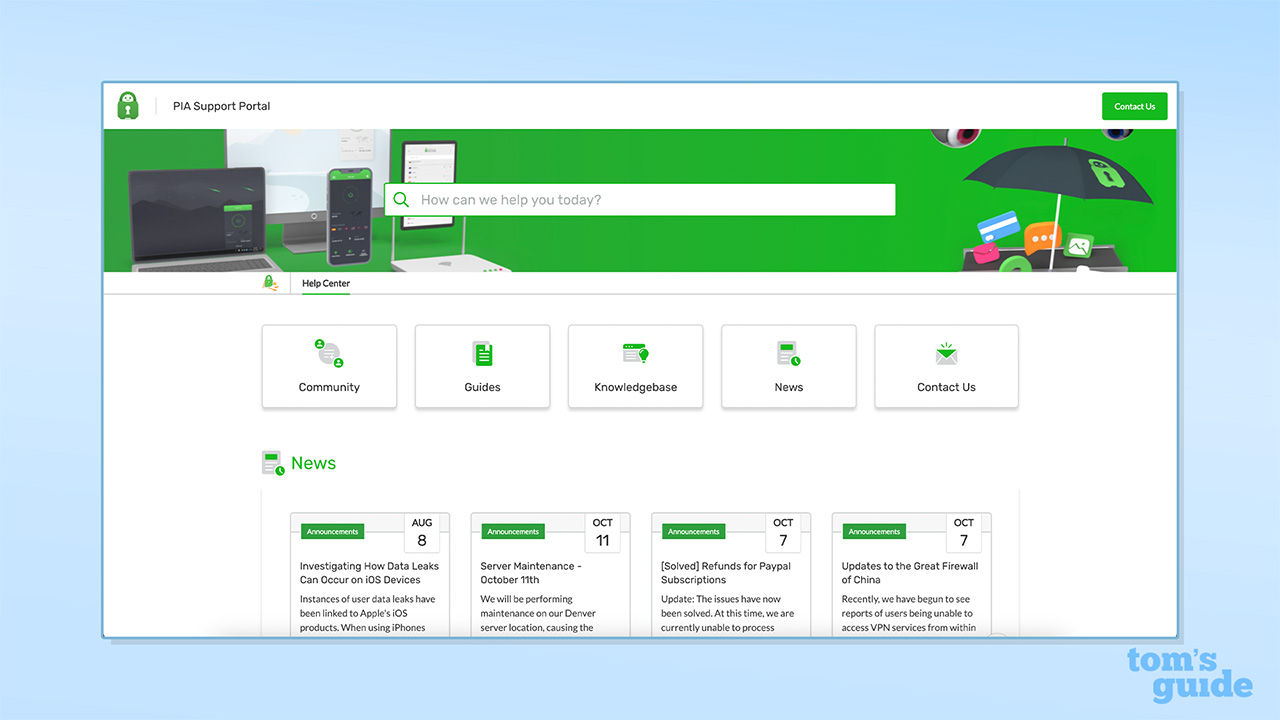Open the Knowledgebase lightbulb browser icon

(635, 353)
